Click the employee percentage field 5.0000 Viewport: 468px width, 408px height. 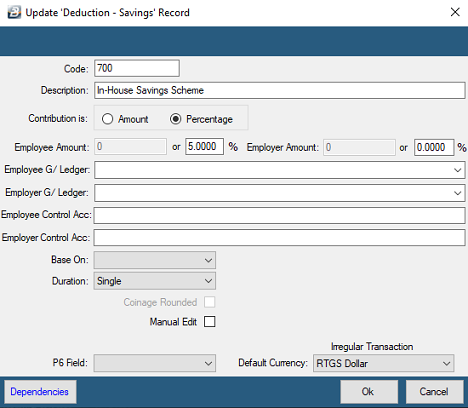204,147
